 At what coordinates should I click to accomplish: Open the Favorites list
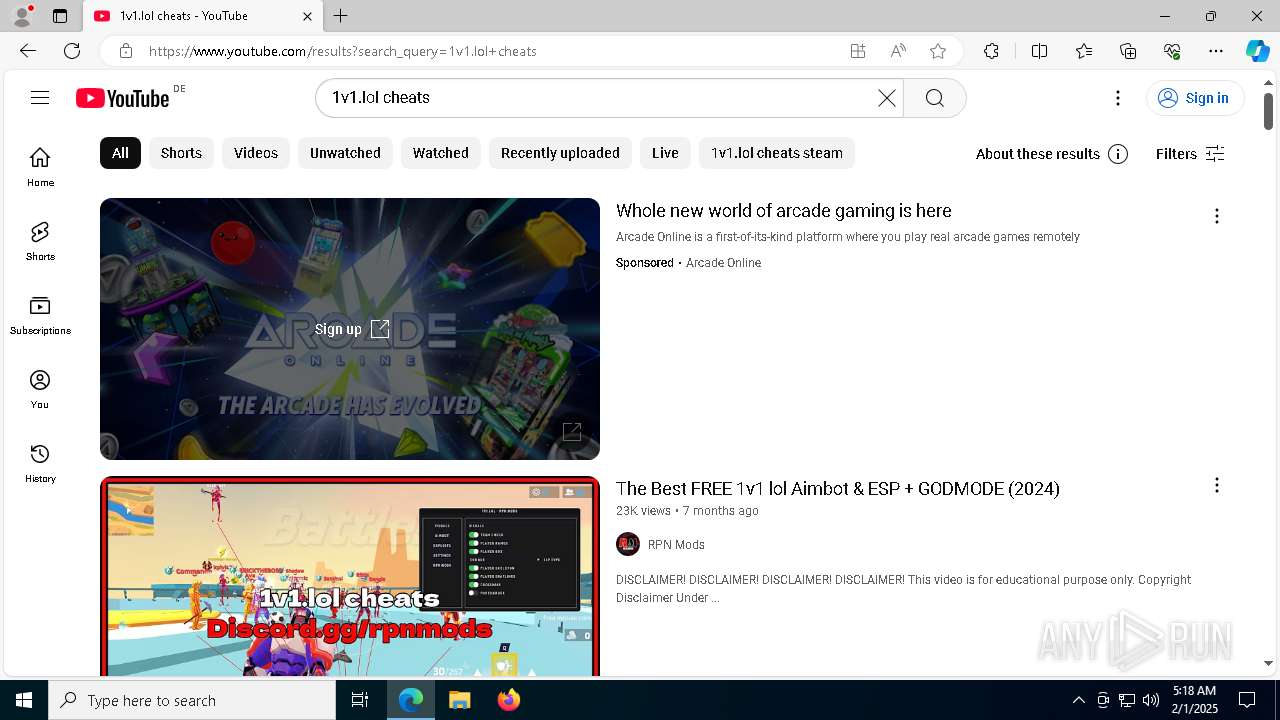point(1084,51)
